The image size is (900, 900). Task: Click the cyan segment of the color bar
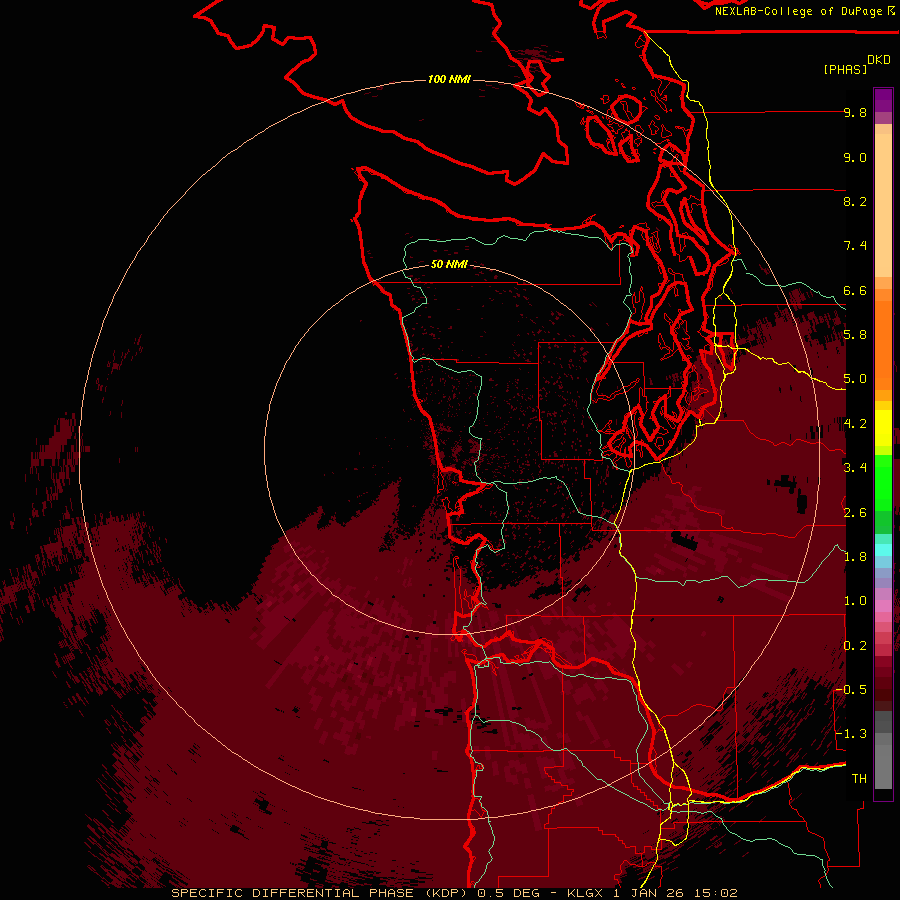coord(883,550)
